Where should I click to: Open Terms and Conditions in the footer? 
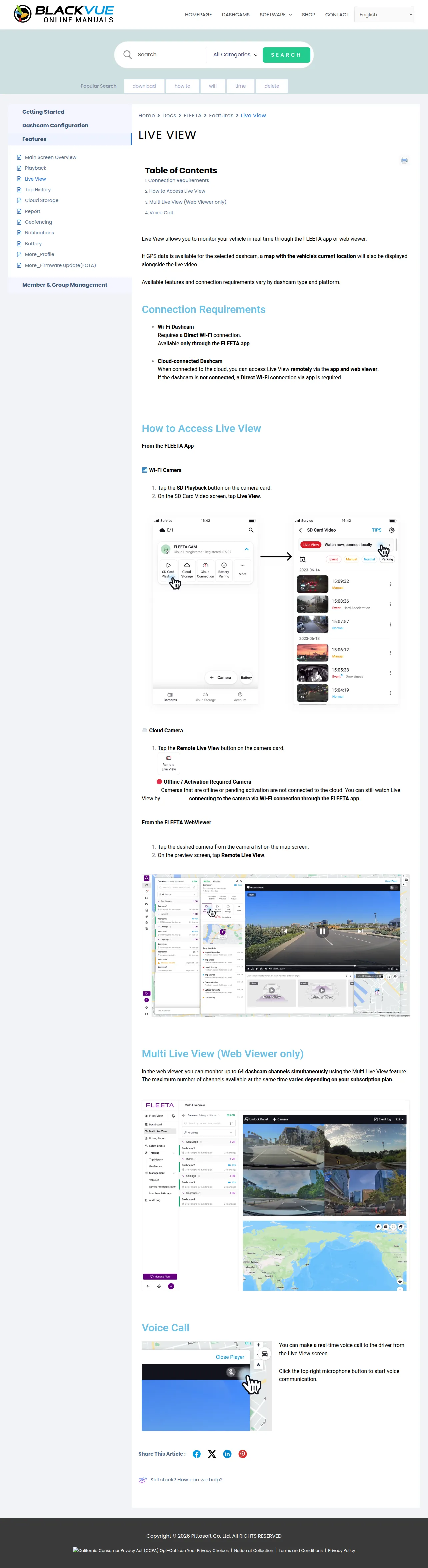[x=301, y=1550]
